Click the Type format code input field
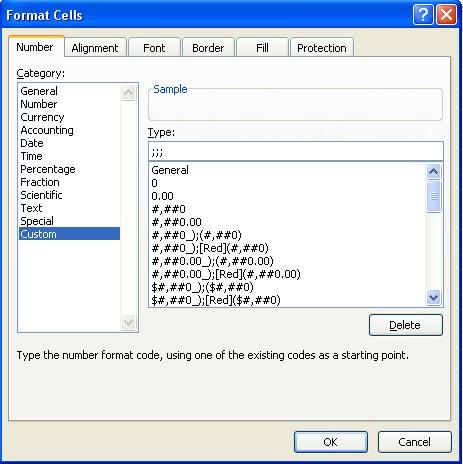This screenshot has width=463, height=464. [296, 152]
